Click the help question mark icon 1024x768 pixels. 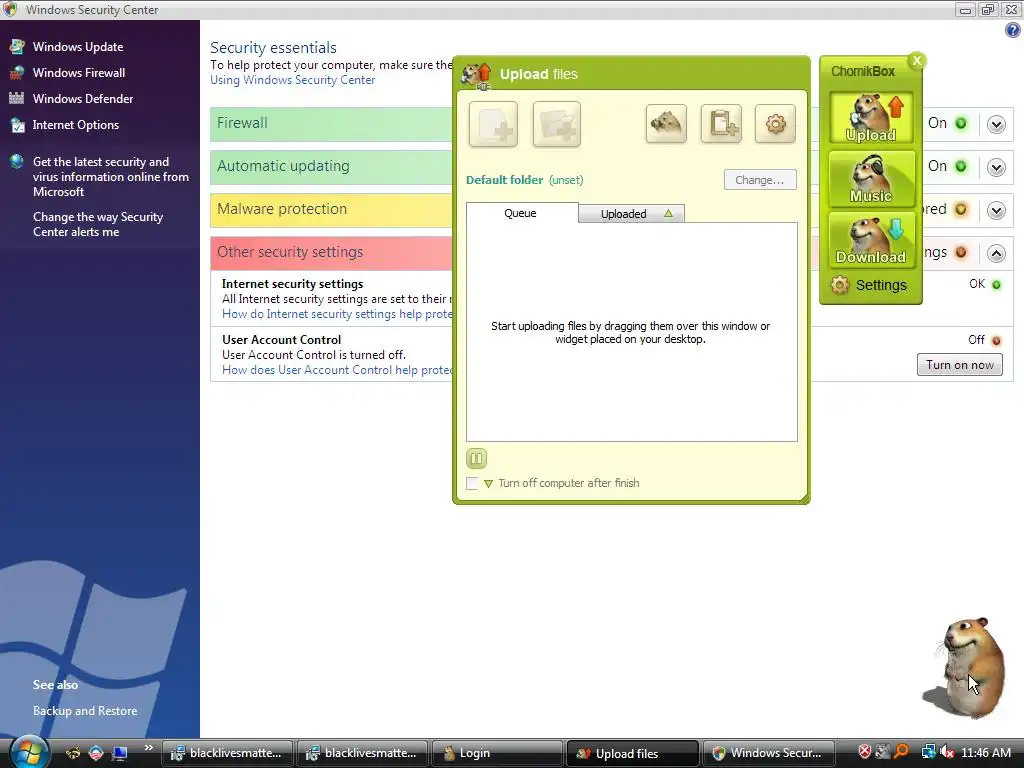(x=1012, y=30)
